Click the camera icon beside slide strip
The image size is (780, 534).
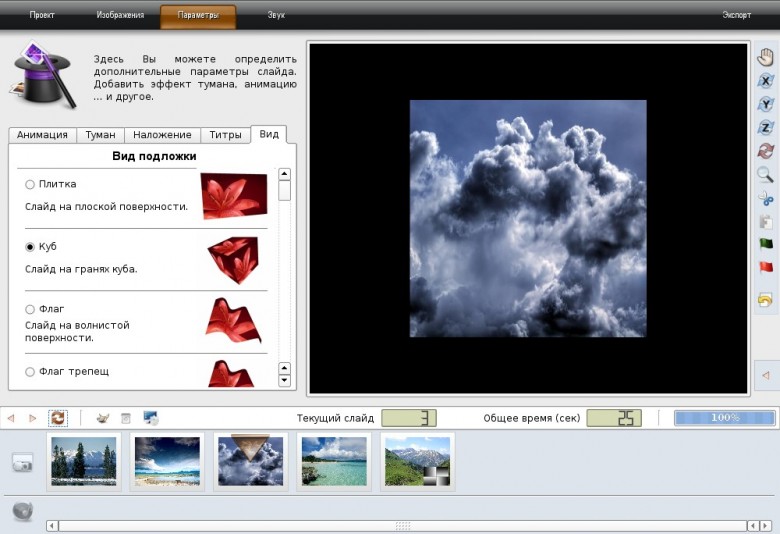tap(22, 463)
